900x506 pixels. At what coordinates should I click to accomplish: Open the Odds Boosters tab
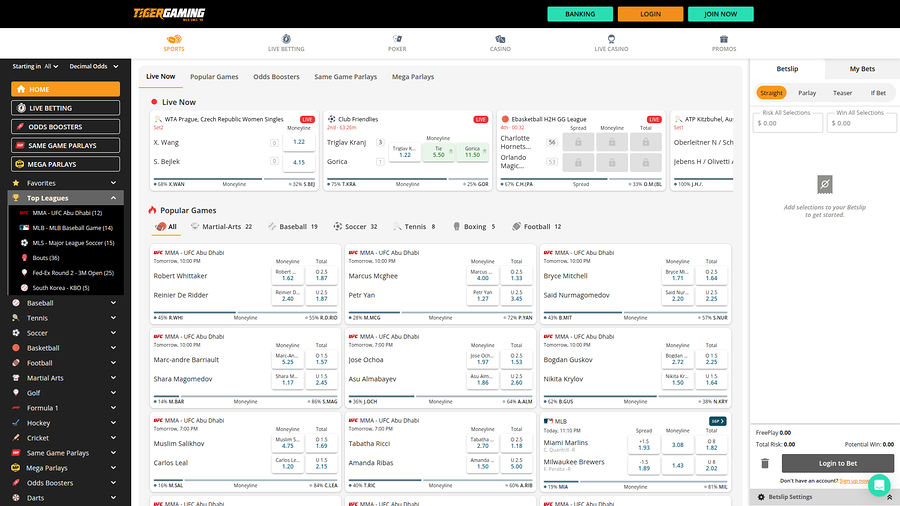(x=276, y=77)
